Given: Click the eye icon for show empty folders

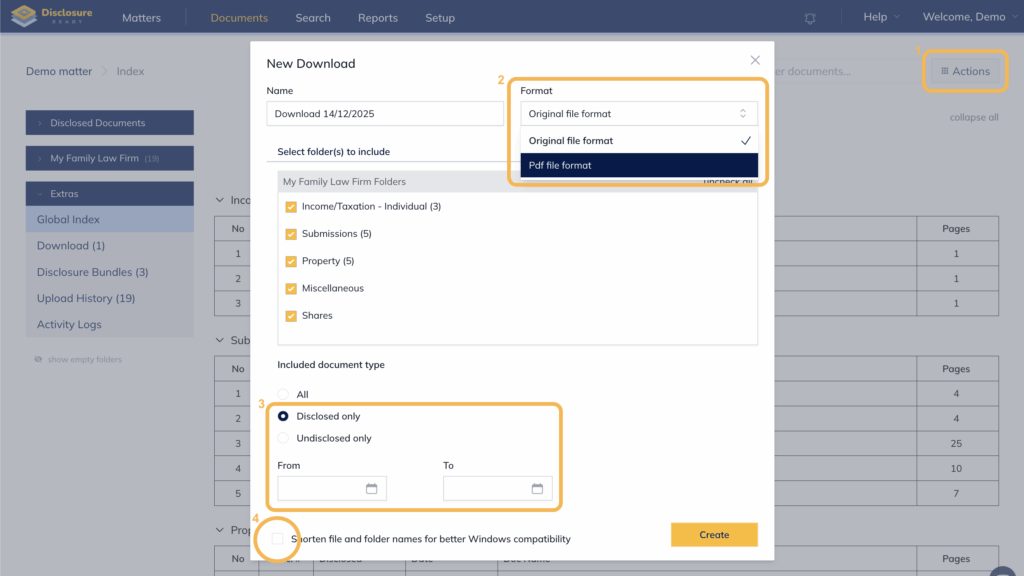Looking at the screenshot, I should coord(38,360).
